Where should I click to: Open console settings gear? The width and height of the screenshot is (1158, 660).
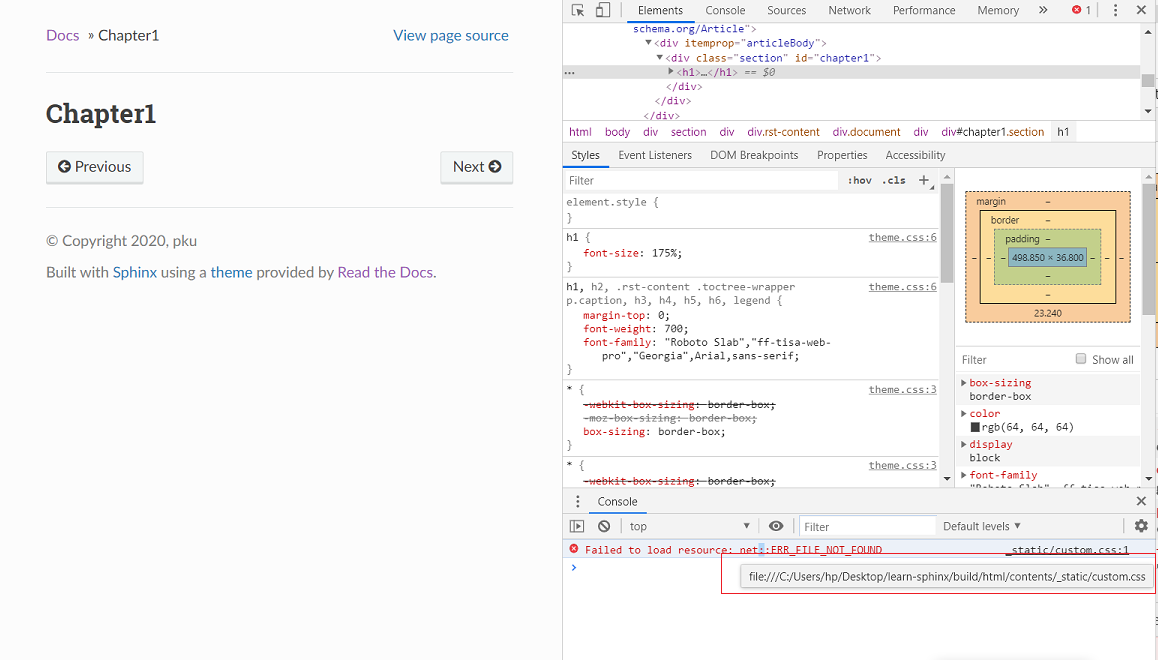pos(1141,526)
